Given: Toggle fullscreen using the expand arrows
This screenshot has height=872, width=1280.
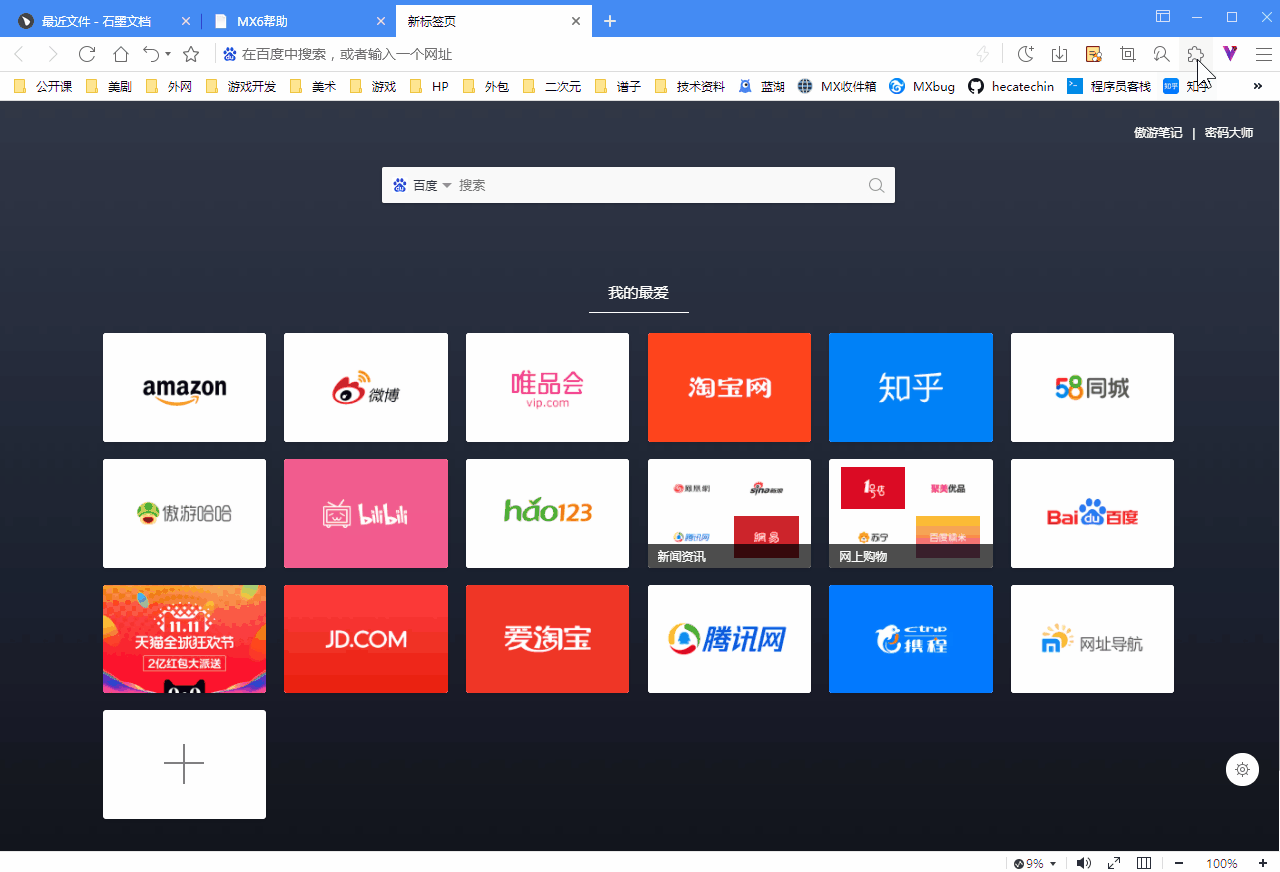Looking at the screenshot, I should point(1113,862).
